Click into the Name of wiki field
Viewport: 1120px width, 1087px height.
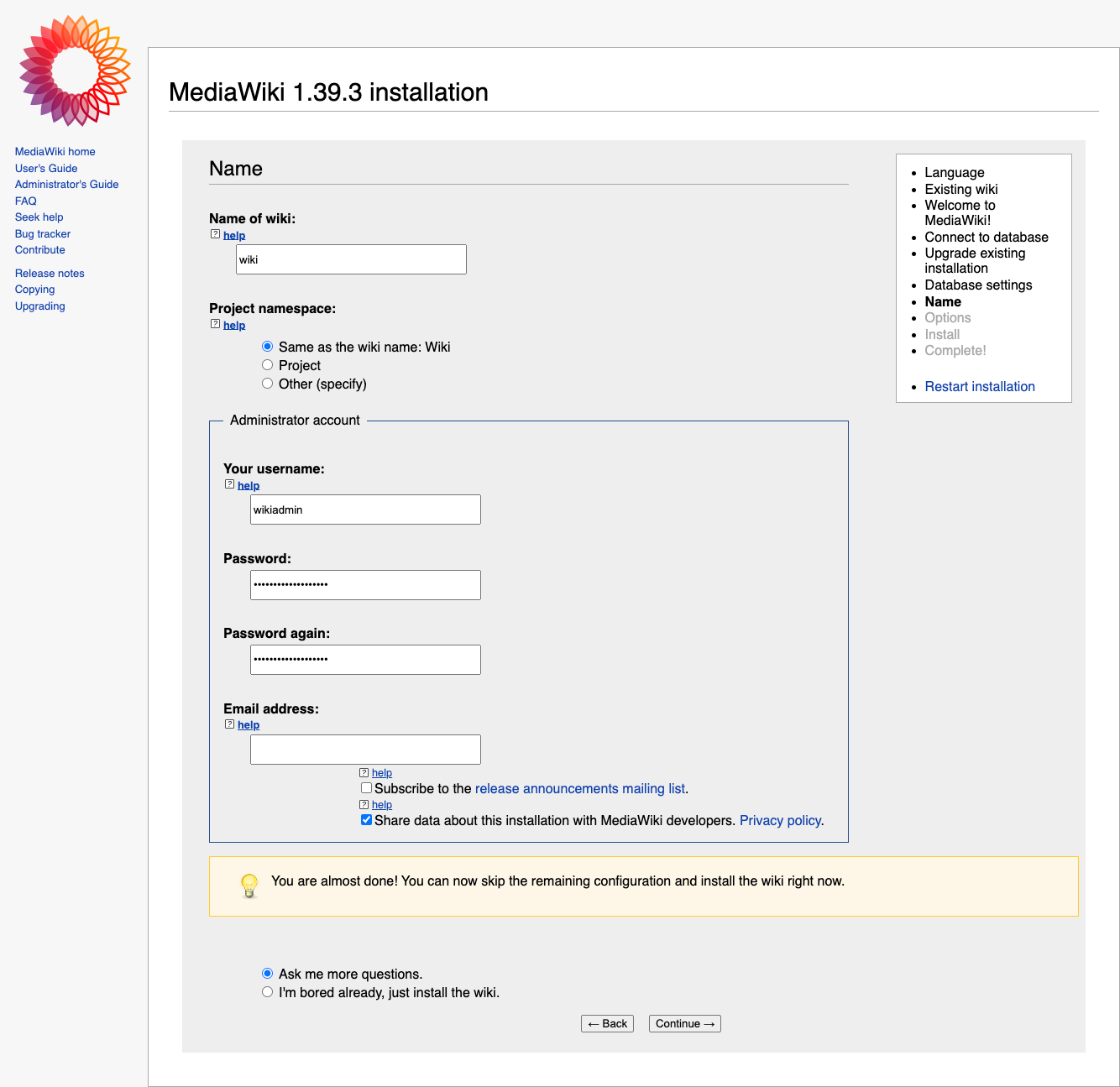click(x=351, y=259)
